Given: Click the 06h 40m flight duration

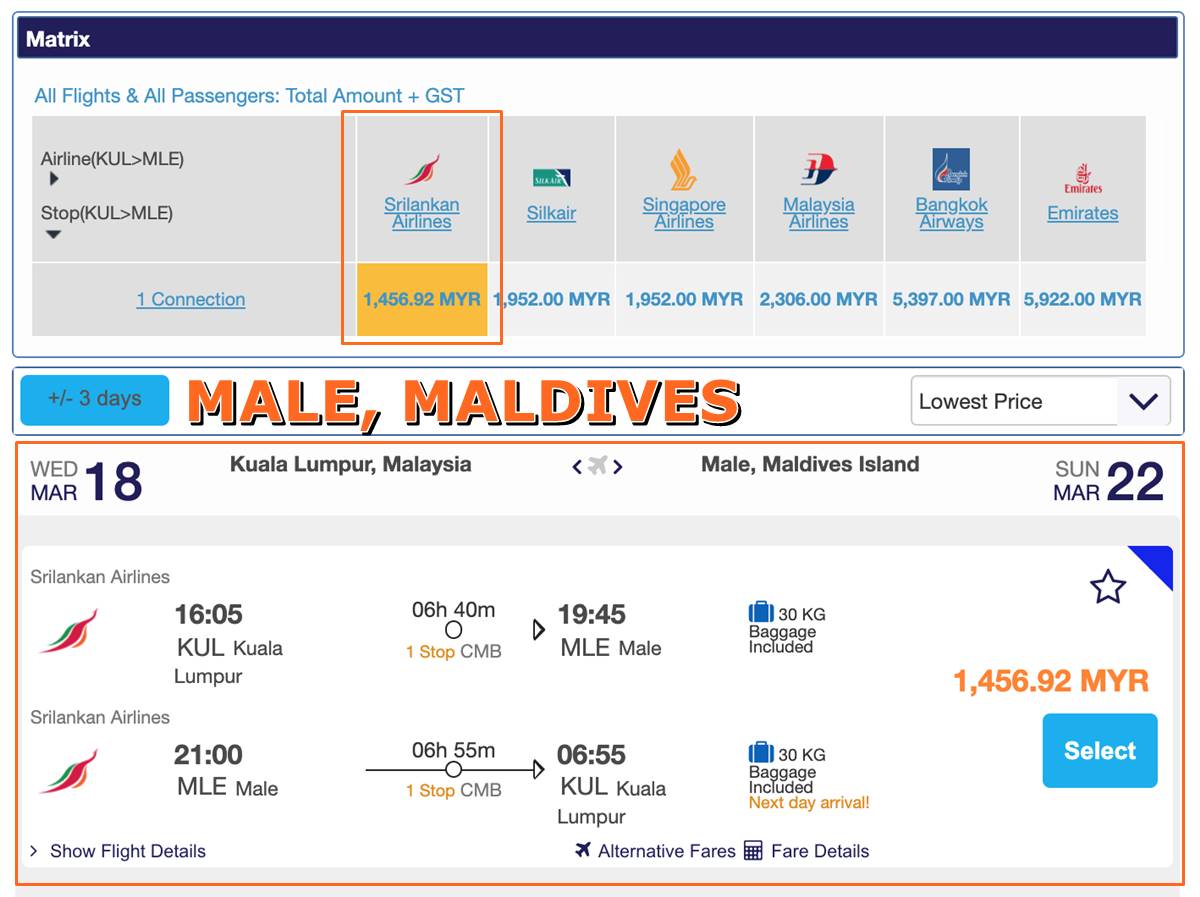Looking at the screenshot, I should pos(453,610).
